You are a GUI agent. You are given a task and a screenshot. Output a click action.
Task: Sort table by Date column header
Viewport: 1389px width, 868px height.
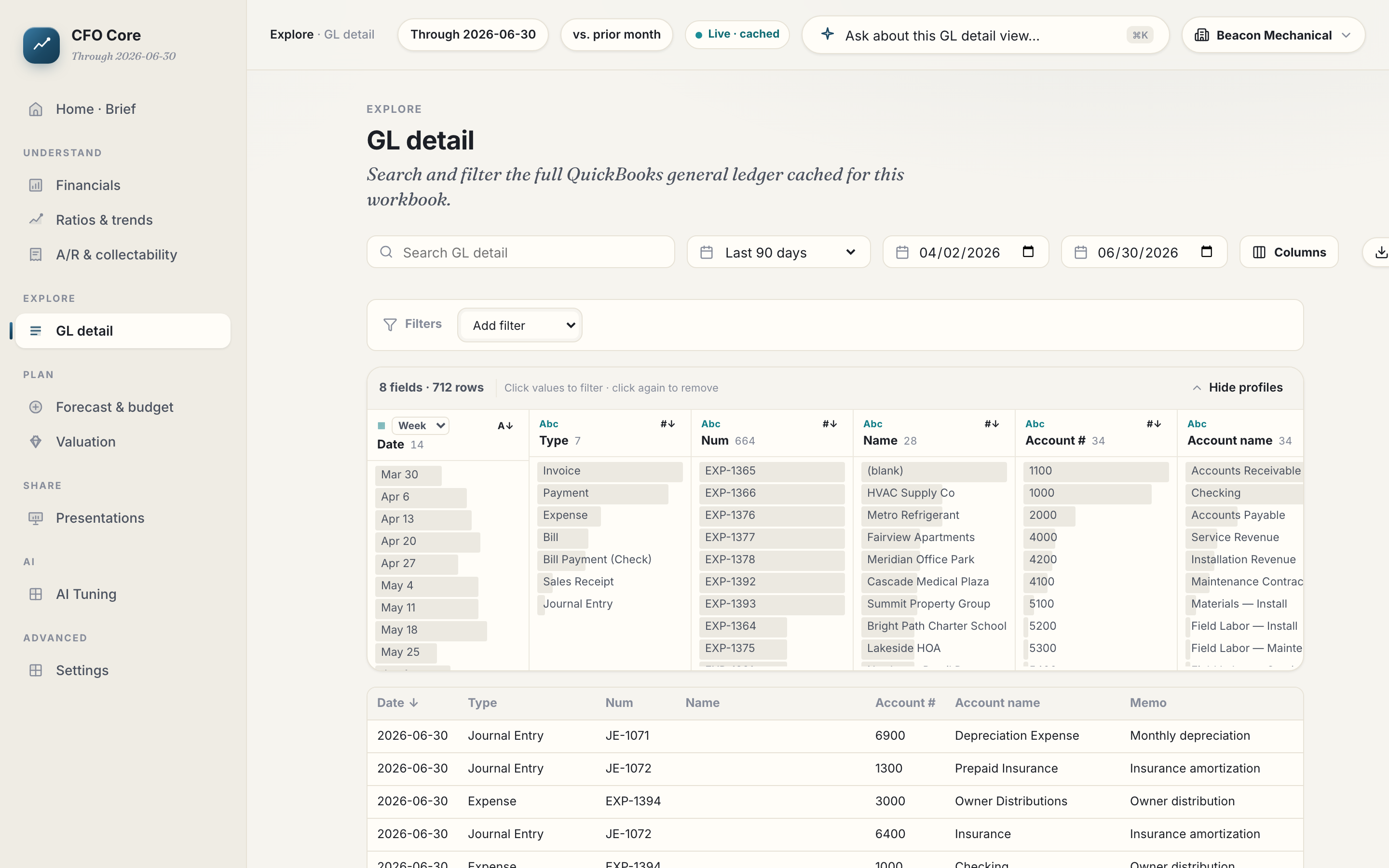pyautogui.click(x=397, y=703)
